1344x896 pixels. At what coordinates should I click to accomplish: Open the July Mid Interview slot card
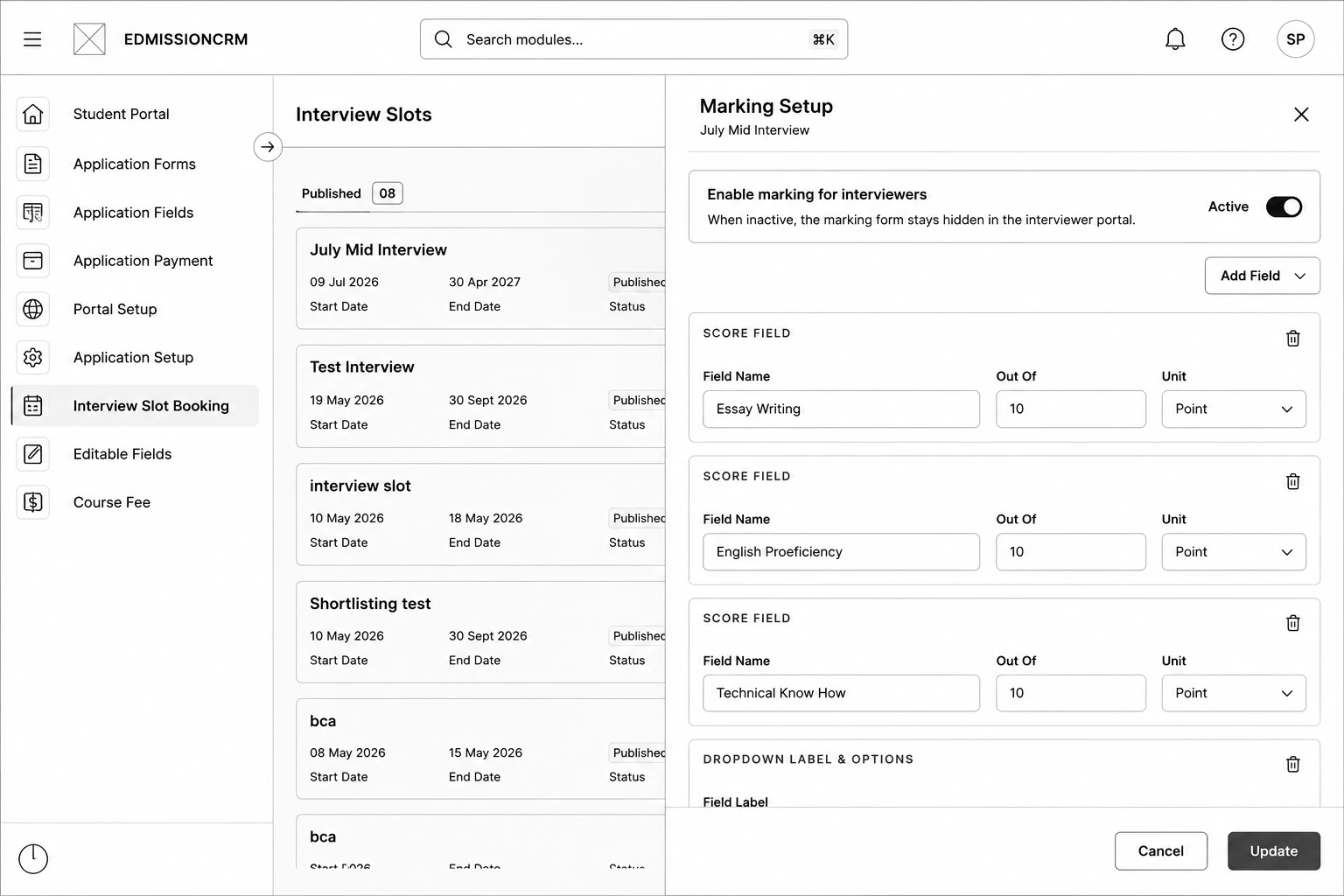pos(480,278)
